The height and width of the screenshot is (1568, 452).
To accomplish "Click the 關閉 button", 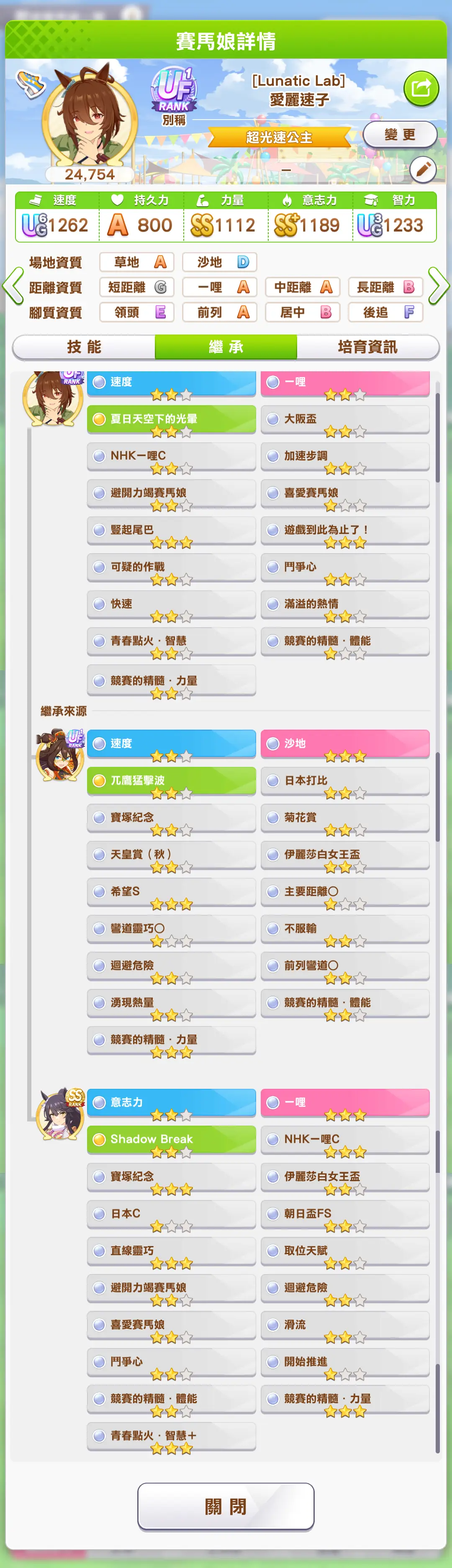I will 226,1507.
